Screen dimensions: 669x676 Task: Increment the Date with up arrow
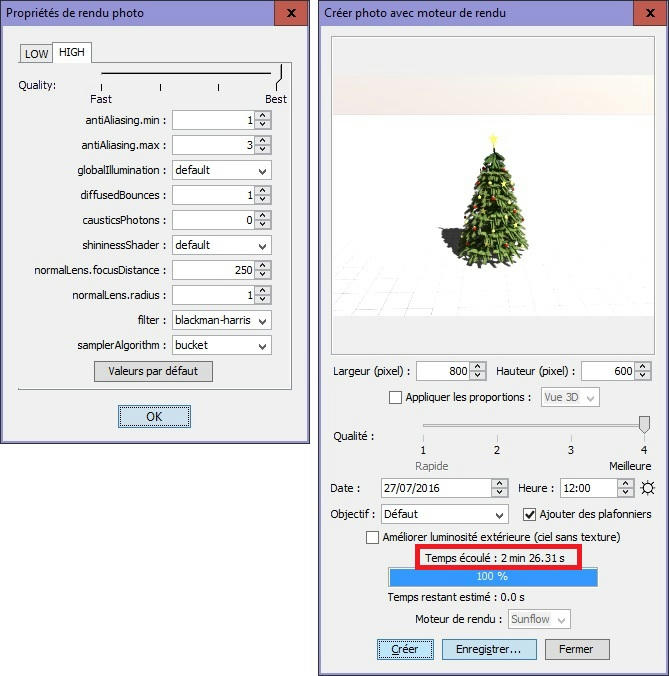coord(499,484)
